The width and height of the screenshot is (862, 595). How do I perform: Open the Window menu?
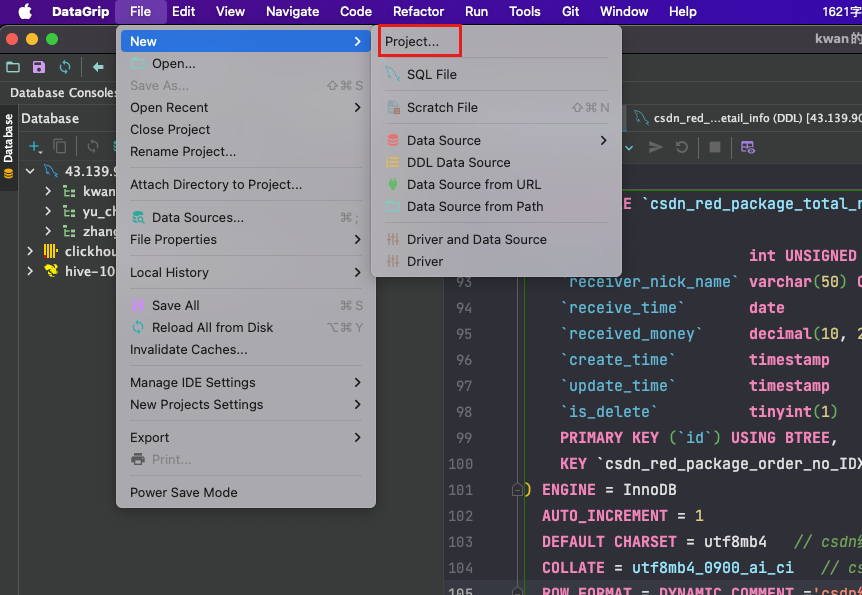click(623, 11)
